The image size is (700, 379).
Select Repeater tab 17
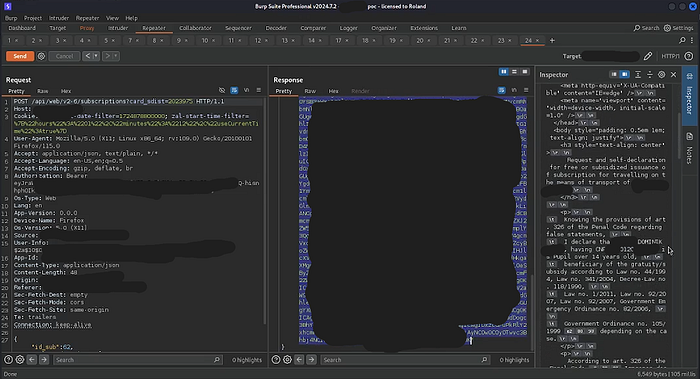click(x=339, y=41)
